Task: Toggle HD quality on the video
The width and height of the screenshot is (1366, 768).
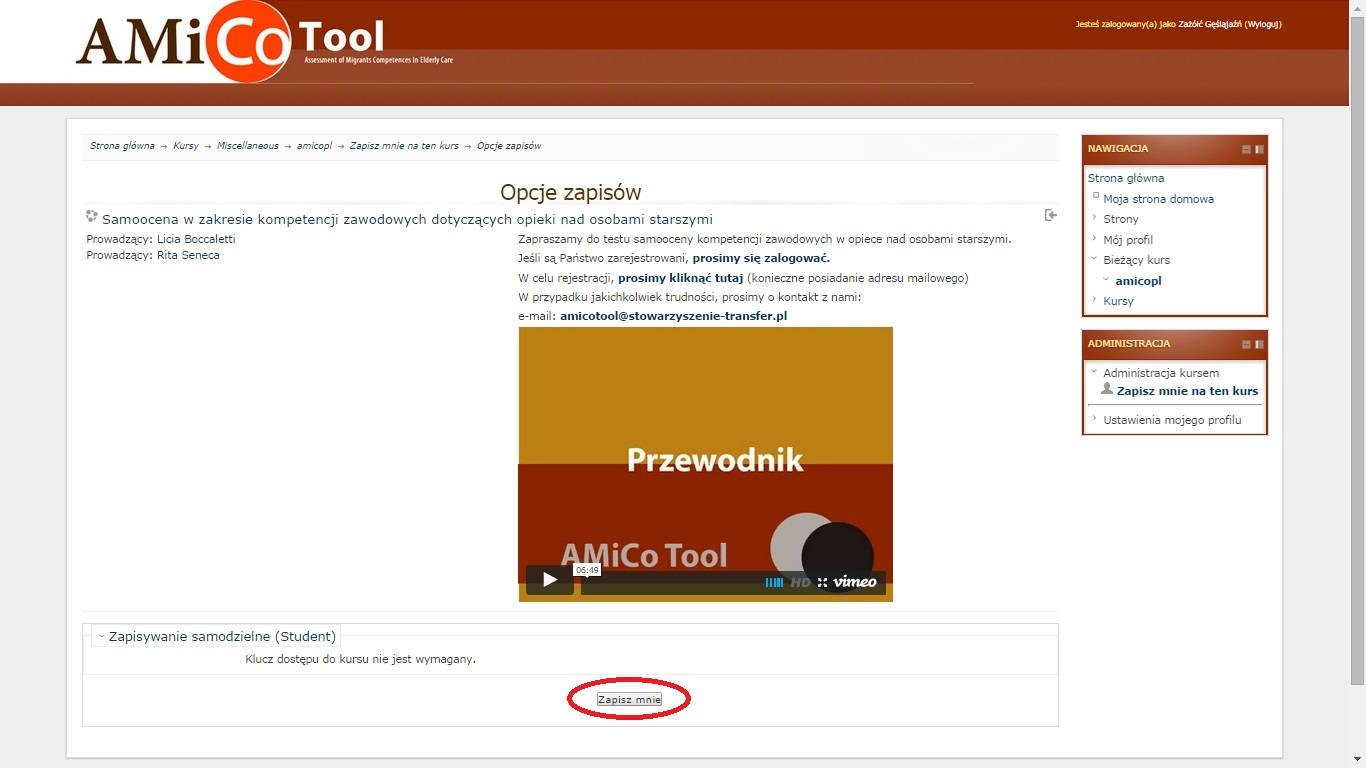Action: tap(801, 582)
